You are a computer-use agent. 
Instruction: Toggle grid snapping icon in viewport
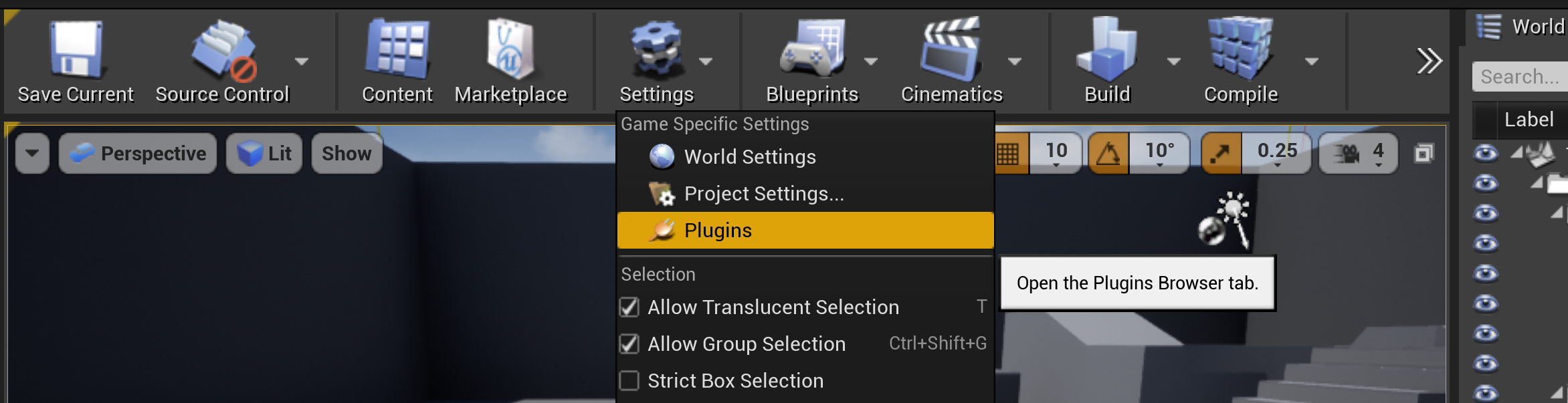pos(1007,154)
